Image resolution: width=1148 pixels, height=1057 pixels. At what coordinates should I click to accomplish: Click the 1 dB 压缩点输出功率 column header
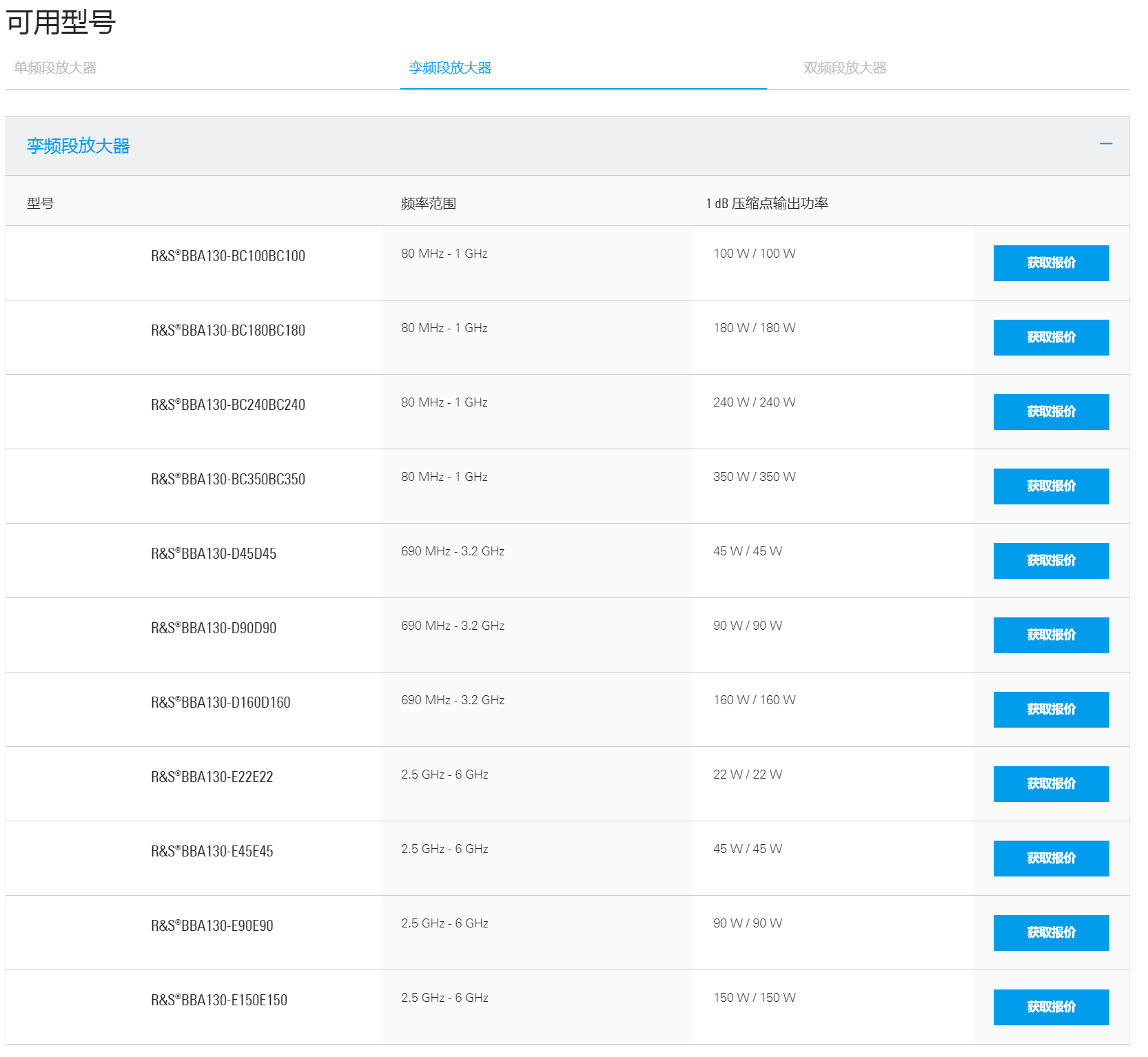pos(767,203)
